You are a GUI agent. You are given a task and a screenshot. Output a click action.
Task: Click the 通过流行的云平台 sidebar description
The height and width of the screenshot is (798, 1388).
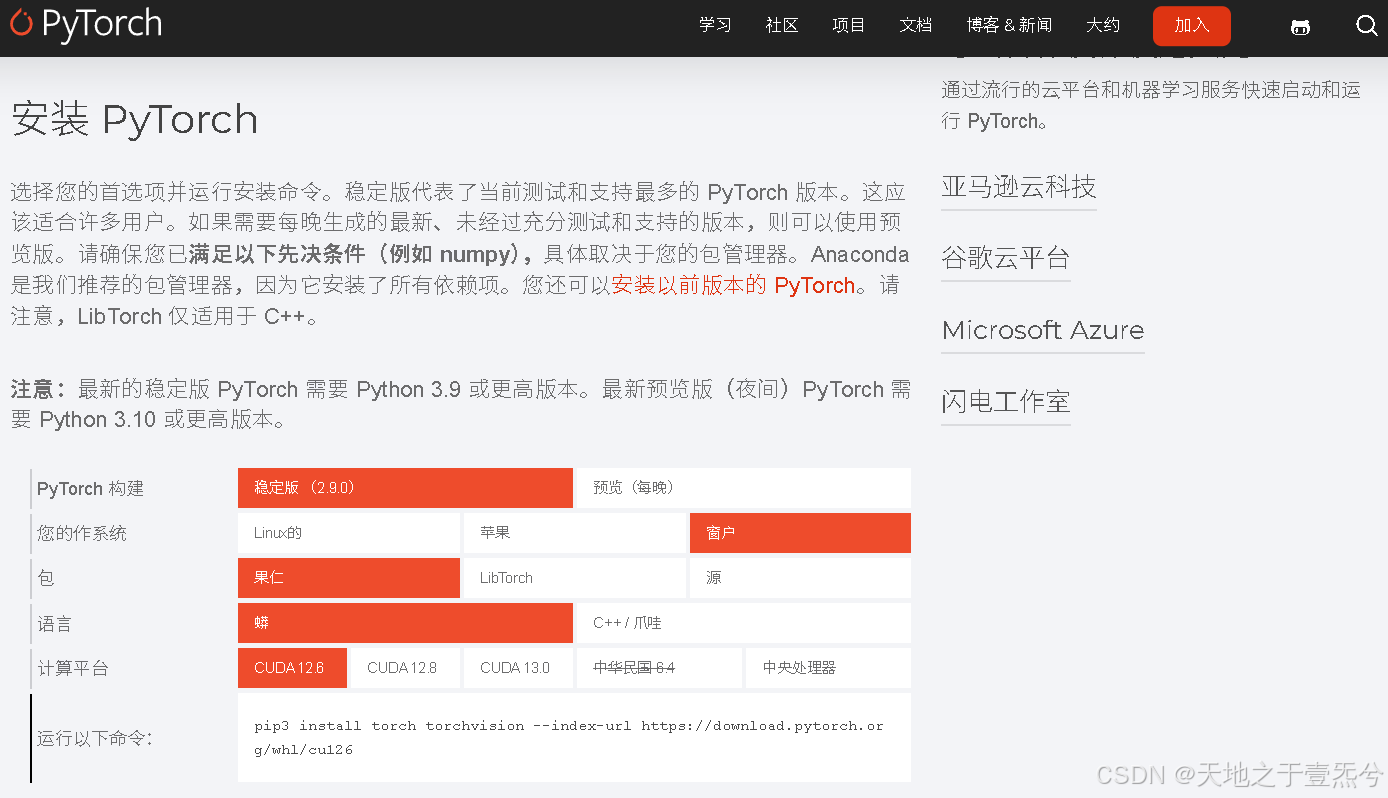point(1151,105)
